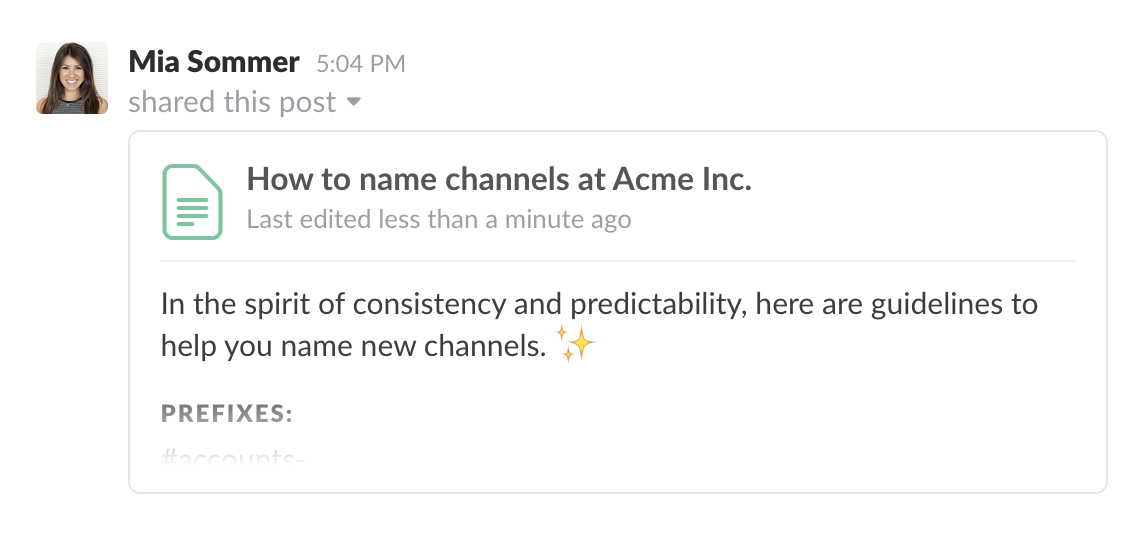Screen dimensions: 1146x534
Task: Click the 5:04 PM message timestamp
Action: point(360,63)
